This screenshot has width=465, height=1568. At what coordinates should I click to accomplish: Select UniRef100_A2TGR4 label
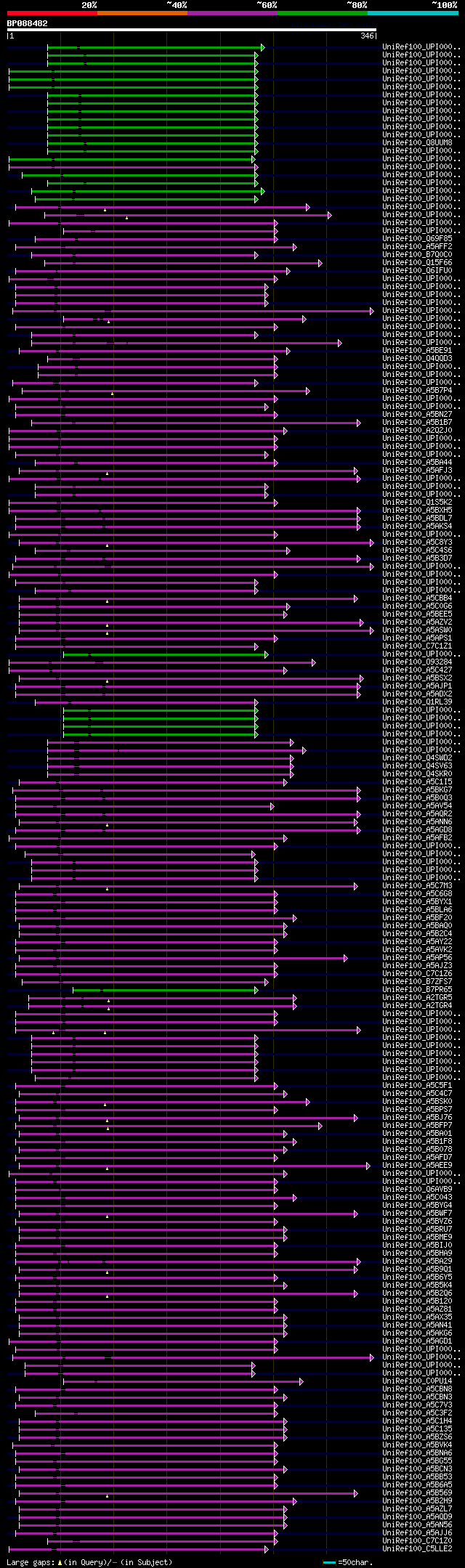coord(417,1006)
